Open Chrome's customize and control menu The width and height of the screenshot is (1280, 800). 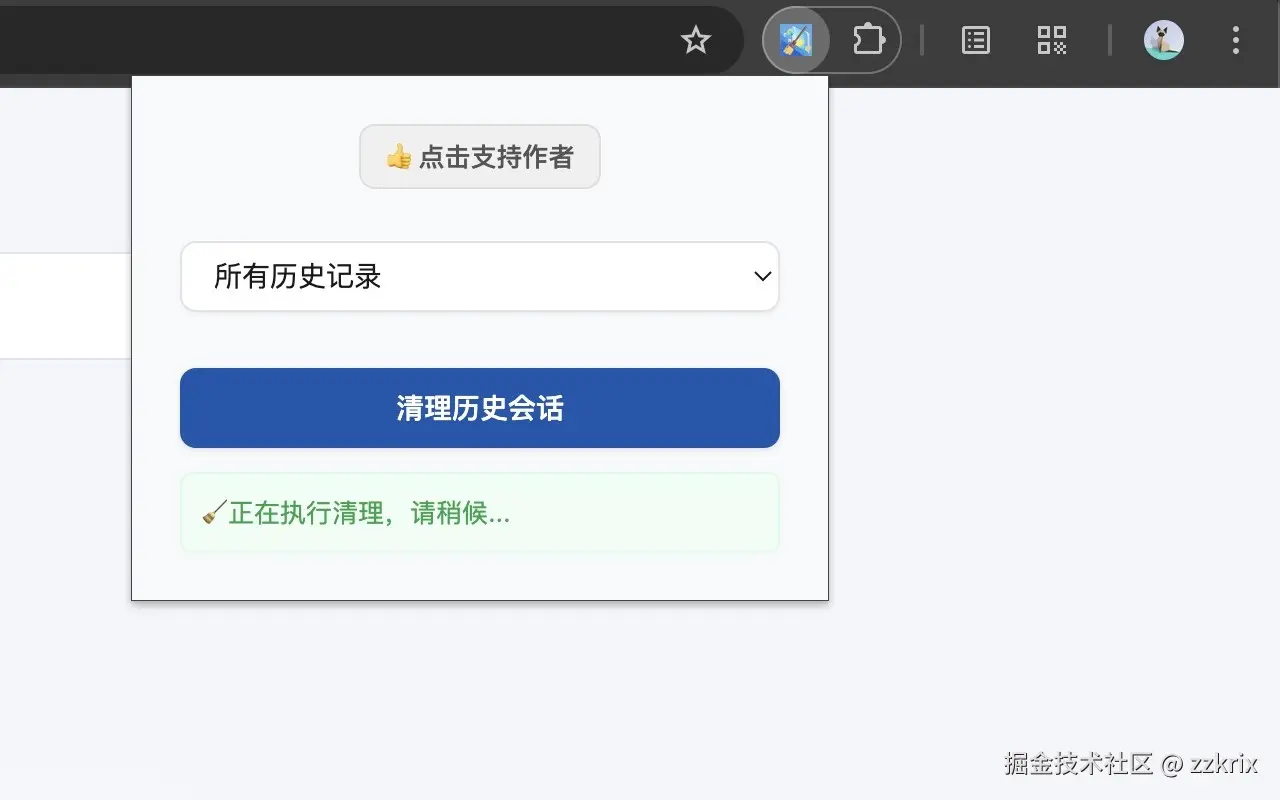[x=1236, y=40]
